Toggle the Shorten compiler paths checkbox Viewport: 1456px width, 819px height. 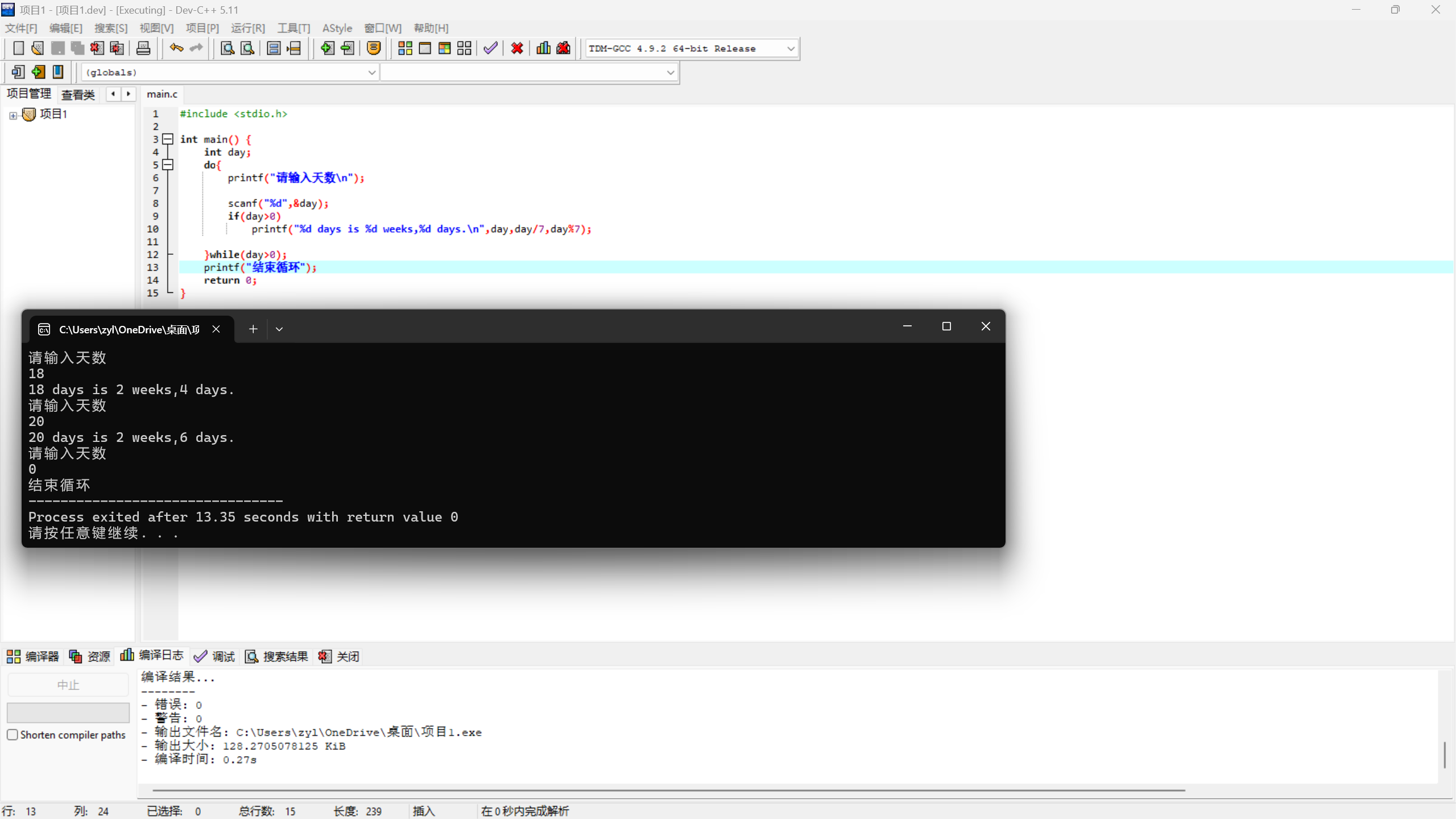tap(13, 734)
